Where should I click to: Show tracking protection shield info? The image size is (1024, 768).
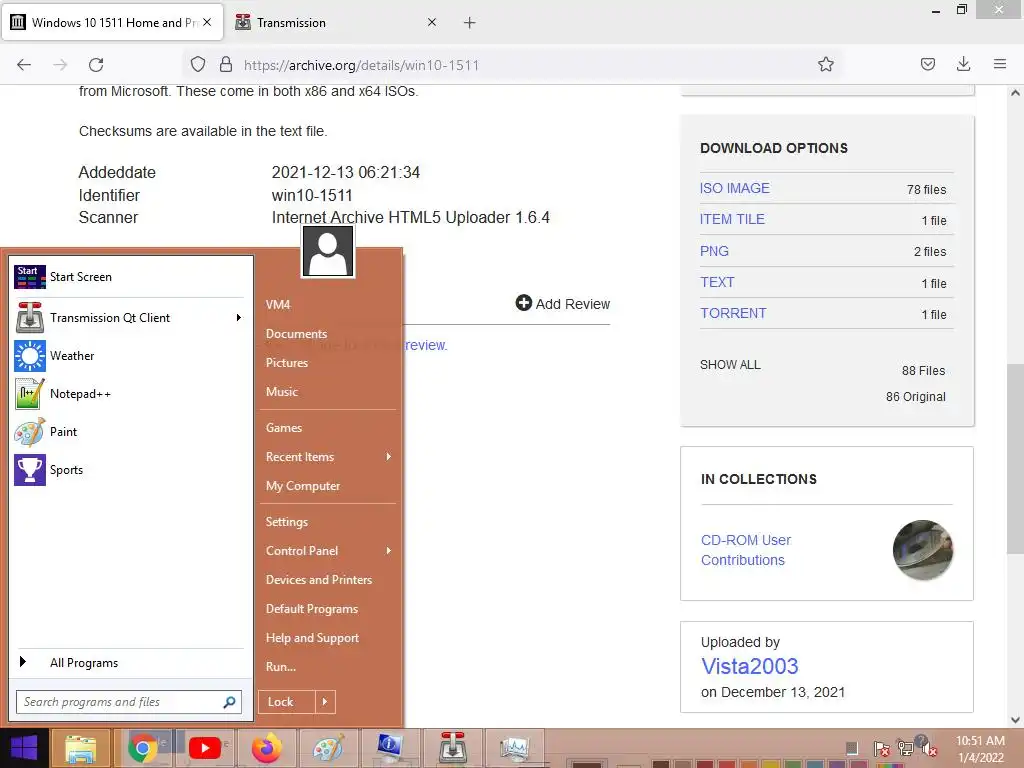click(198, 64)
